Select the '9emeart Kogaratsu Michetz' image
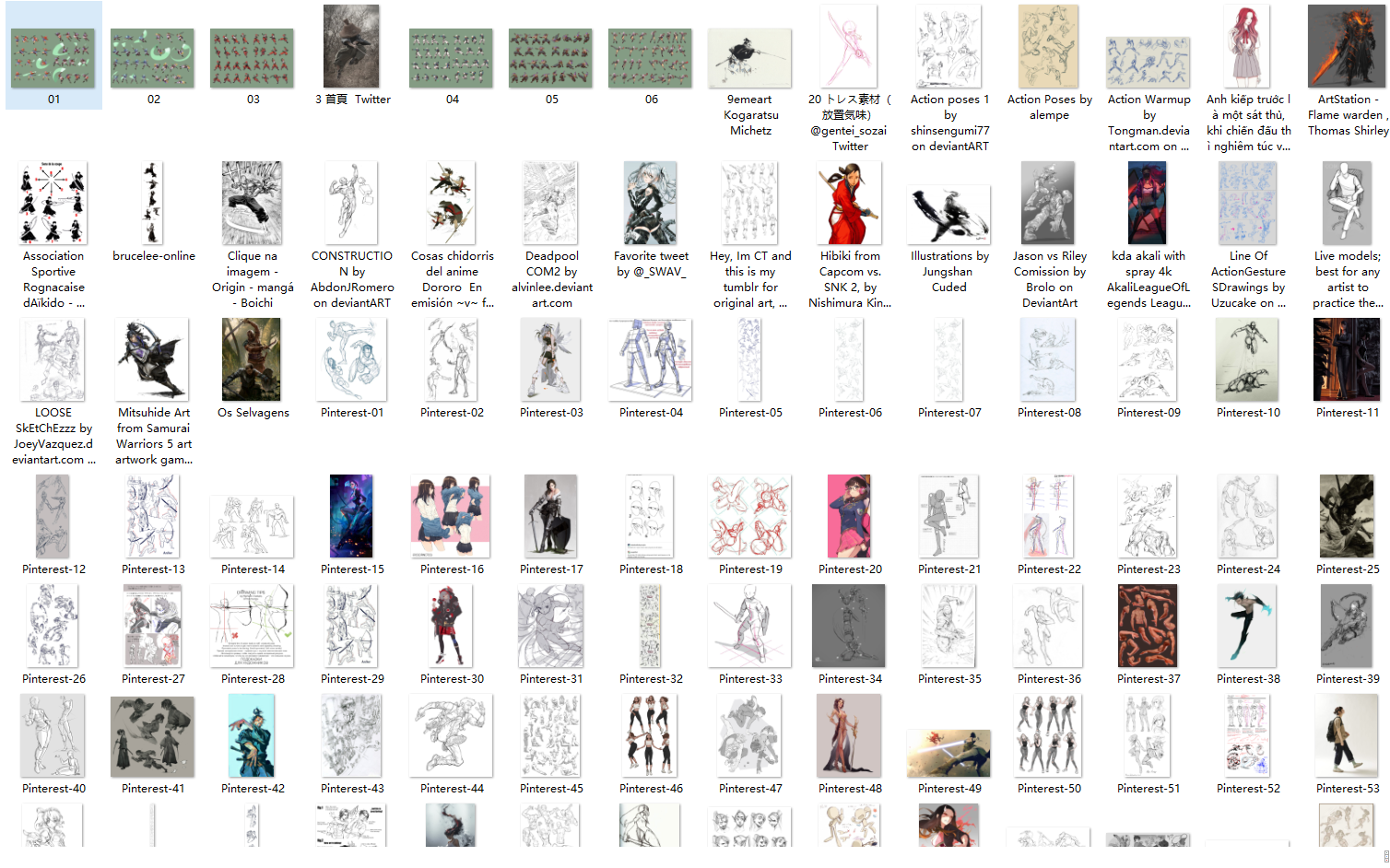This screenshot has height=868, width=1390. click(x=750, y=58)
